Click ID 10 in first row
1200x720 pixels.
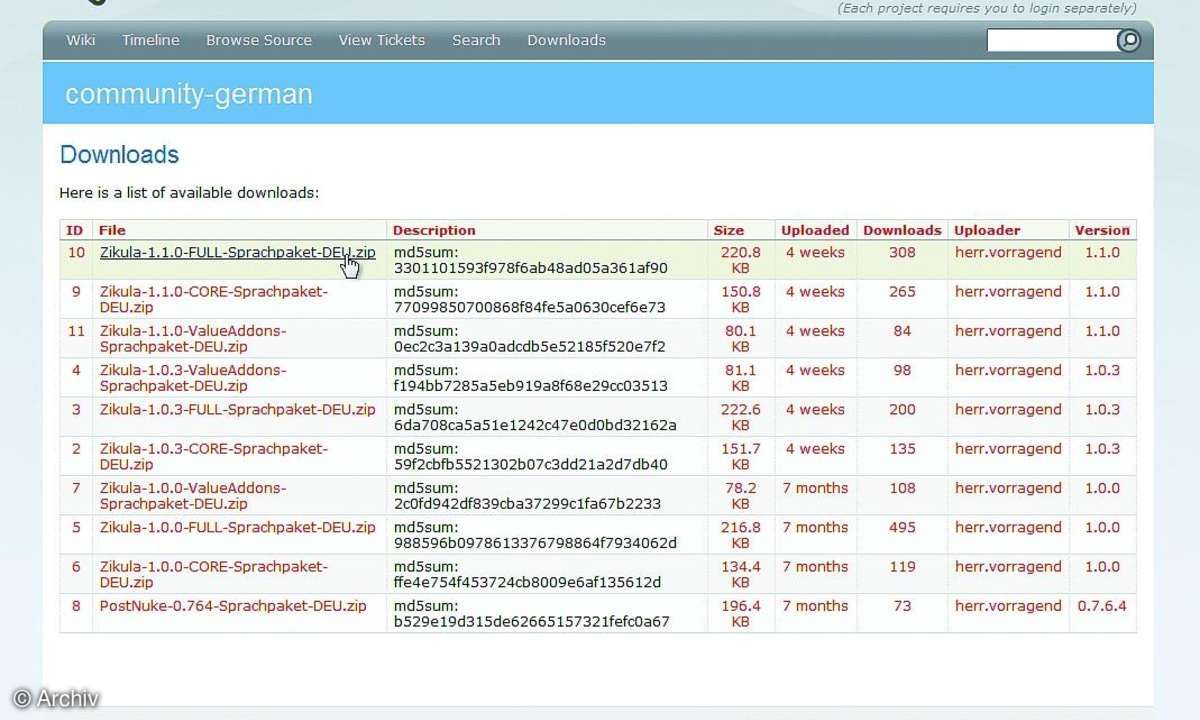point(76,253)
